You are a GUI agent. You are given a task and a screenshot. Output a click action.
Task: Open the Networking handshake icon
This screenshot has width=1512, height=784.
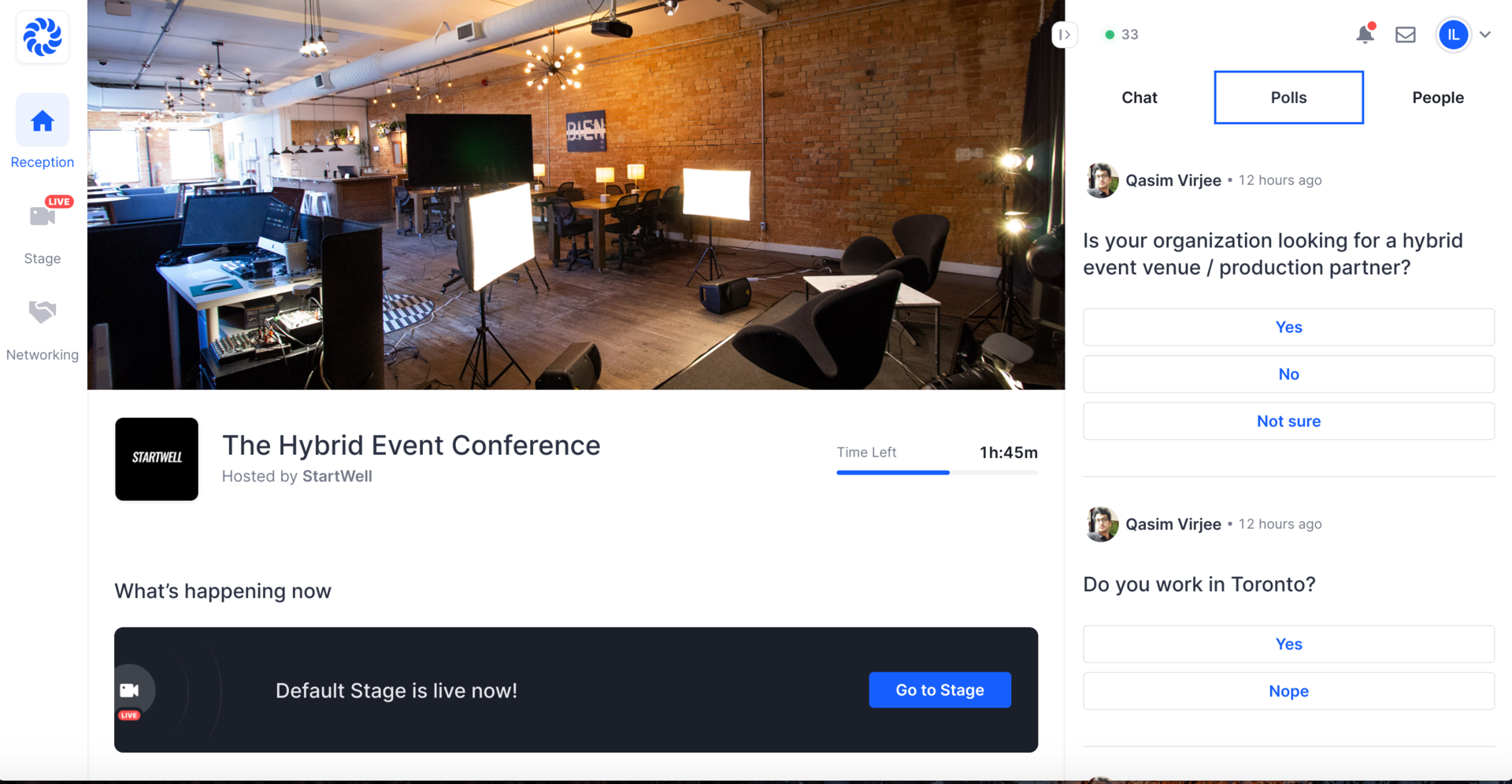(x=43, y=312)
